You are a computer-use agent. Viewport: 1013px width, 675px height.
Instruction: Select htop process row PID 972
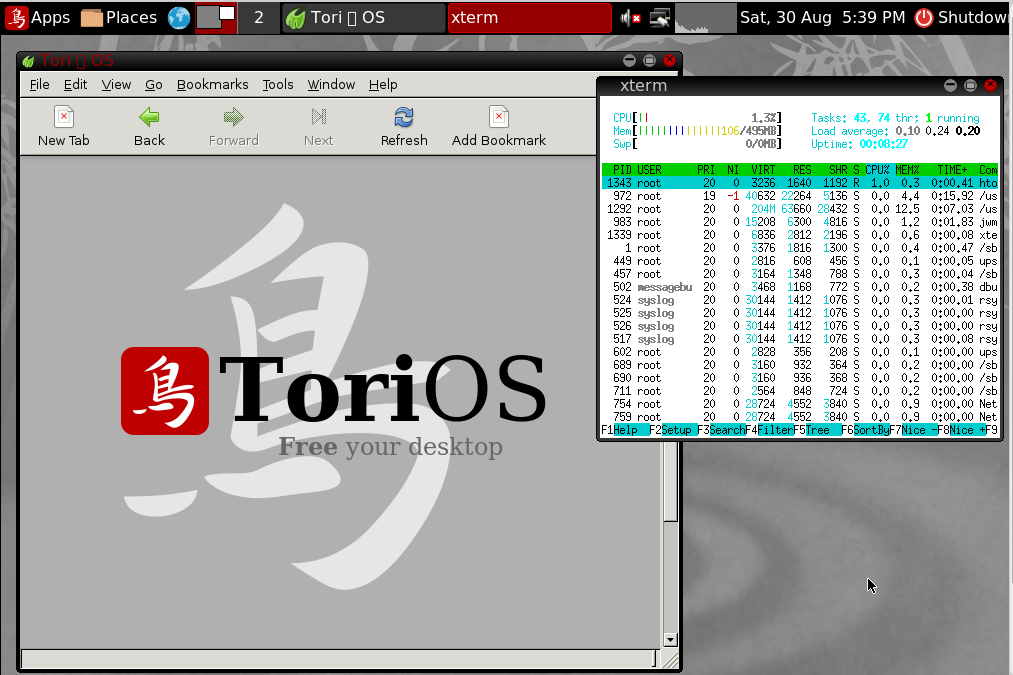pos(800,196)
